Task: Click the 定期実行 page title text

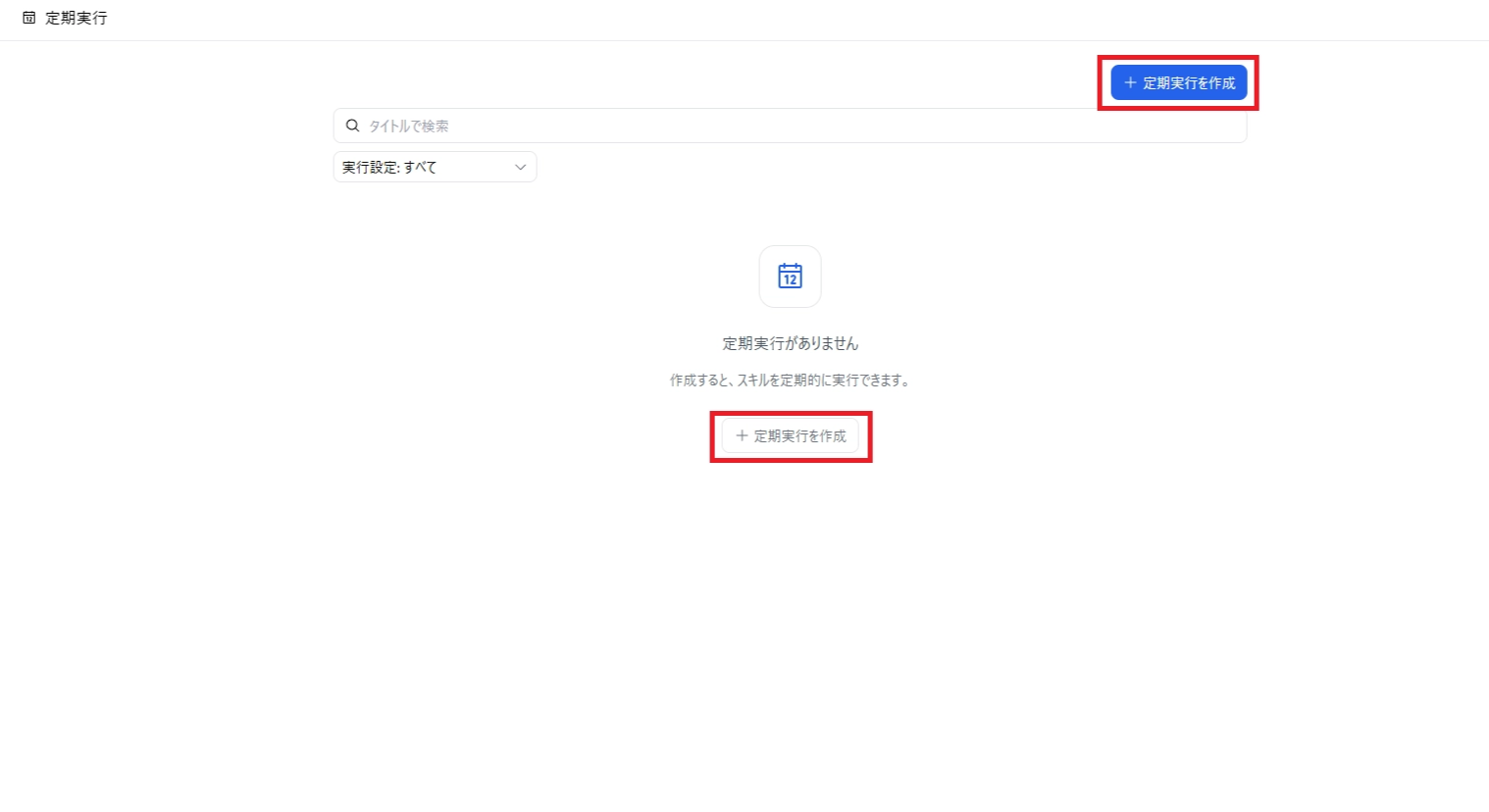Action: tap(77, 18)
